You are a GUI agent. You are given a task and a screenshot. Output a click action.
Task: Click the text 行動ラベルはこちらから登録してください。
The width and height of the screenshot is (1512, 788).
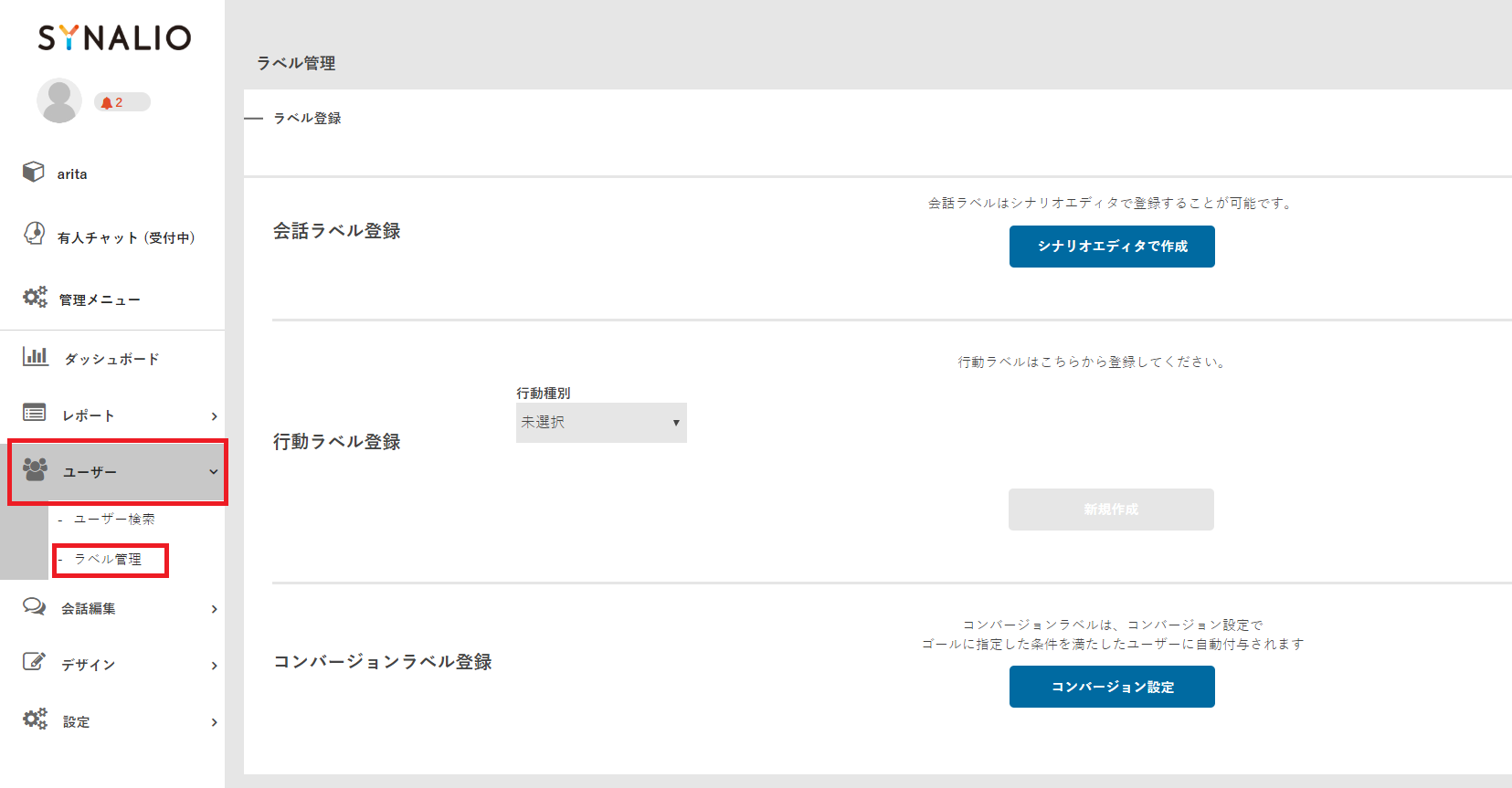[x=1094, y=362]
